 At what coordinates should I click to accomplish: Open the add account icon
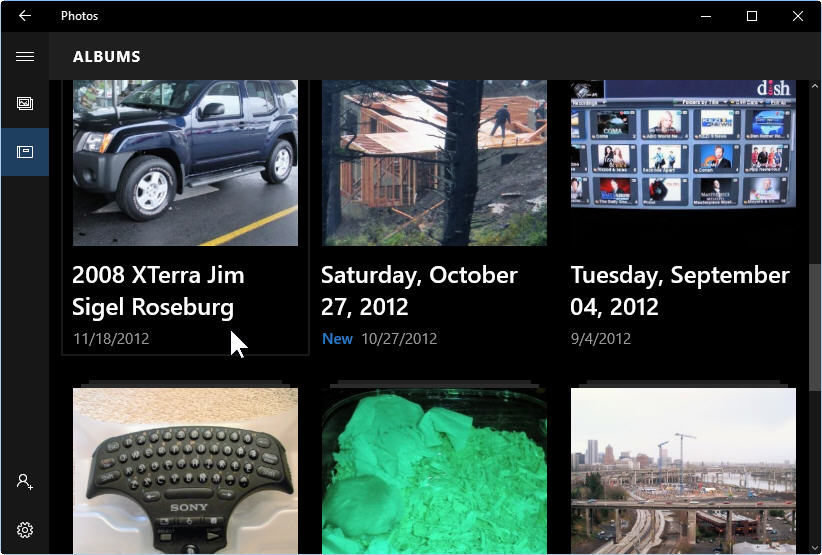[24, 482]
